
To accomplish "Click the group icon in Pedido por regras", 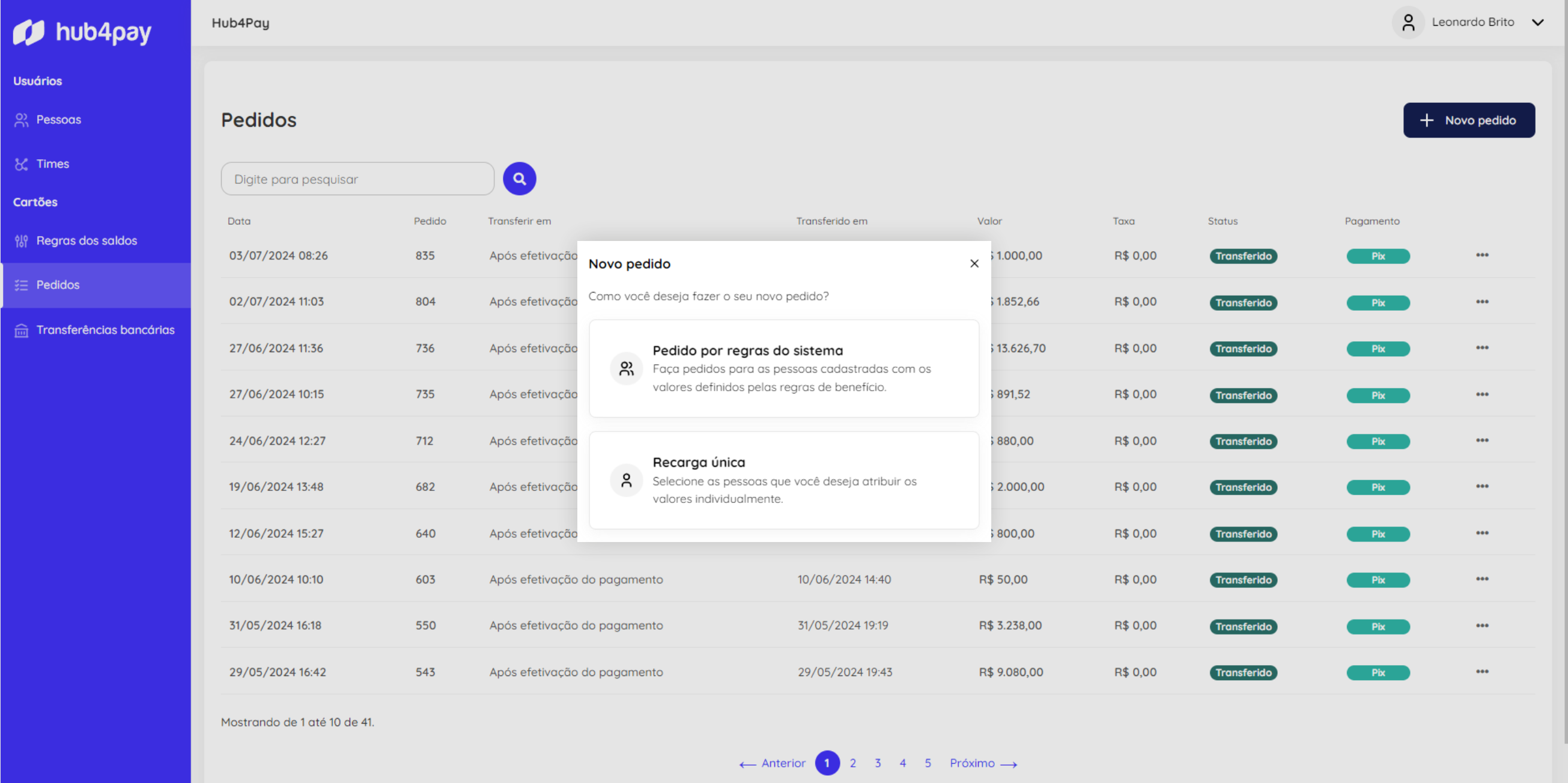I will 627,368.
